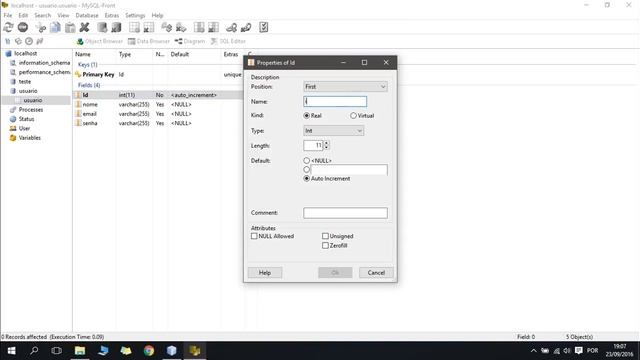This screenshot has width=640, height=360.
Task: Open the Extras menu
Action: tap(112, 16)
